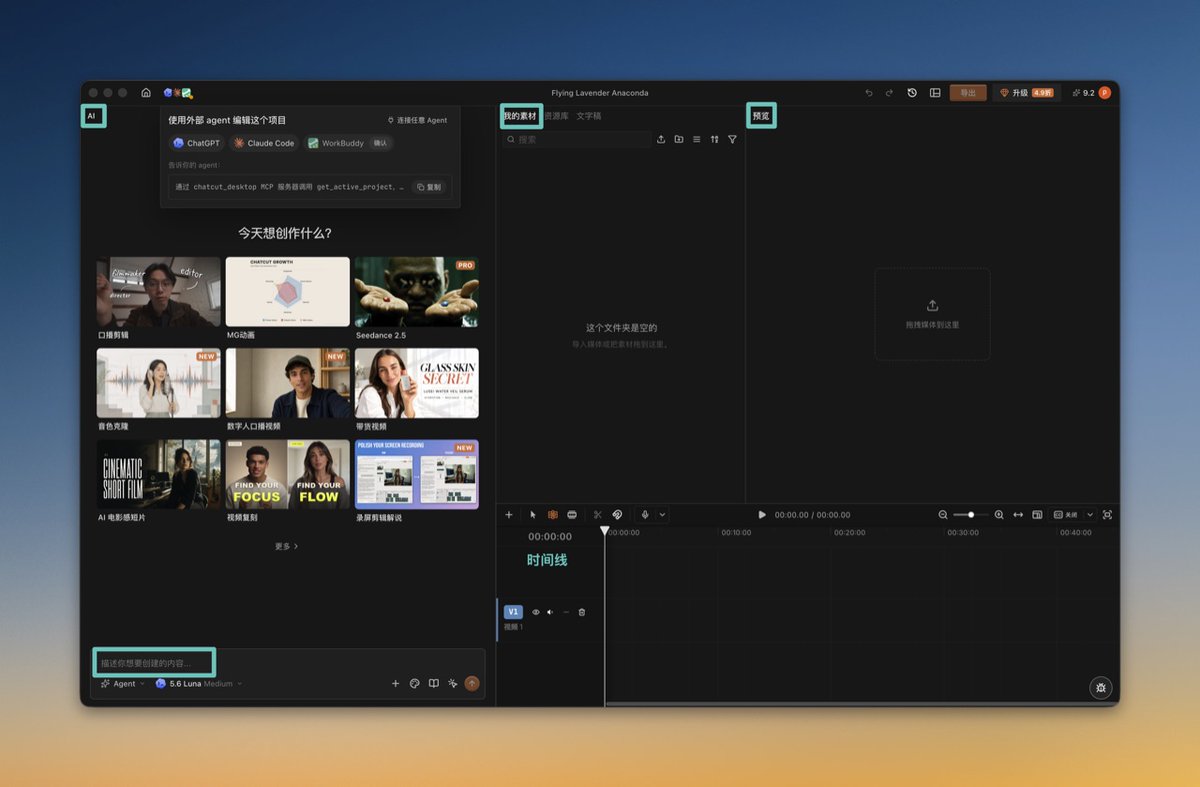
Task: Open the Agent mode dropdown
Action: click(123, 684)
